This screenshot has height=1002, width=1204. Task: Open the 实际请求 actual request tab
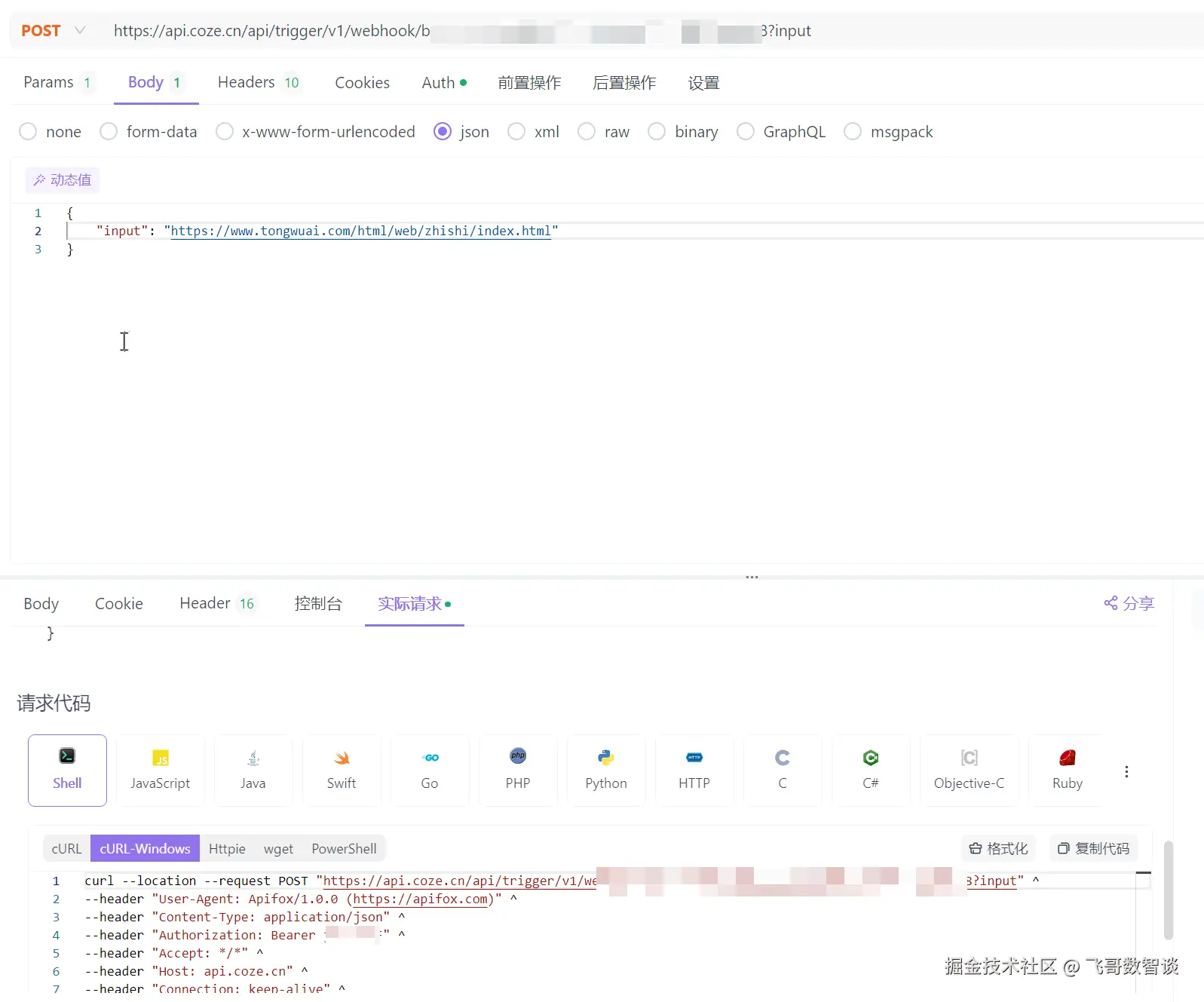click(415, 604)
